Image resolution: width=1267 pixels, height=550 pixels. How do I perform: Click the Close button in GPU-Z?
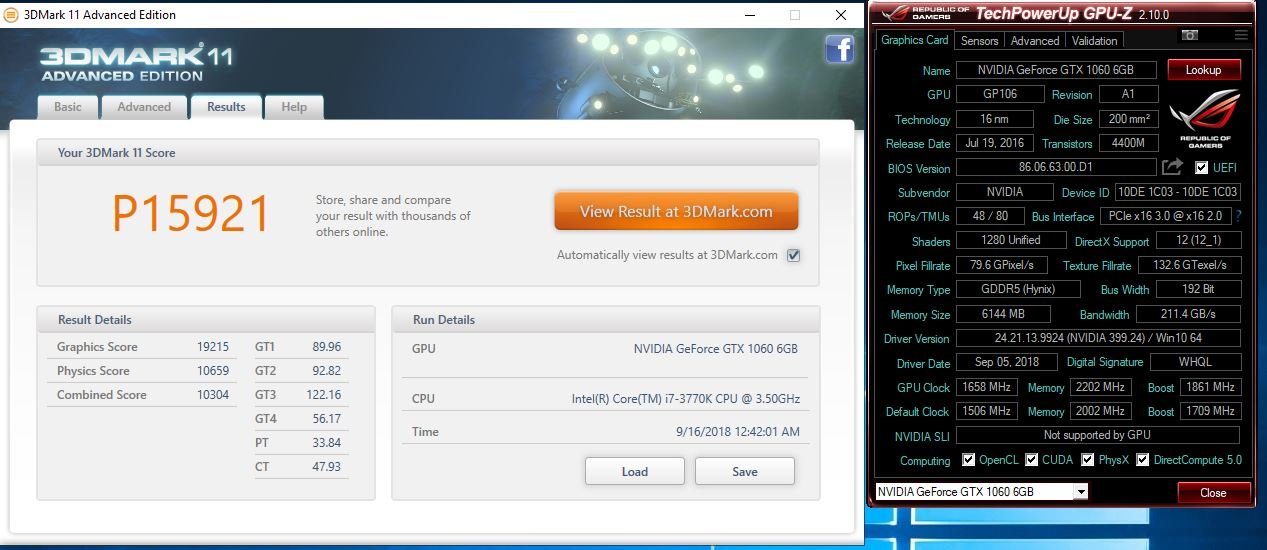tap(1213, 492)
